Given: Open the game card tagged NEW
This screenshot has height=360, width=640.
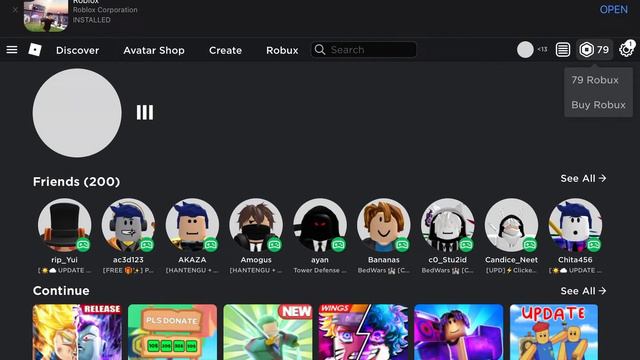Looking at the screenshot, I should (x=268, y=332).
